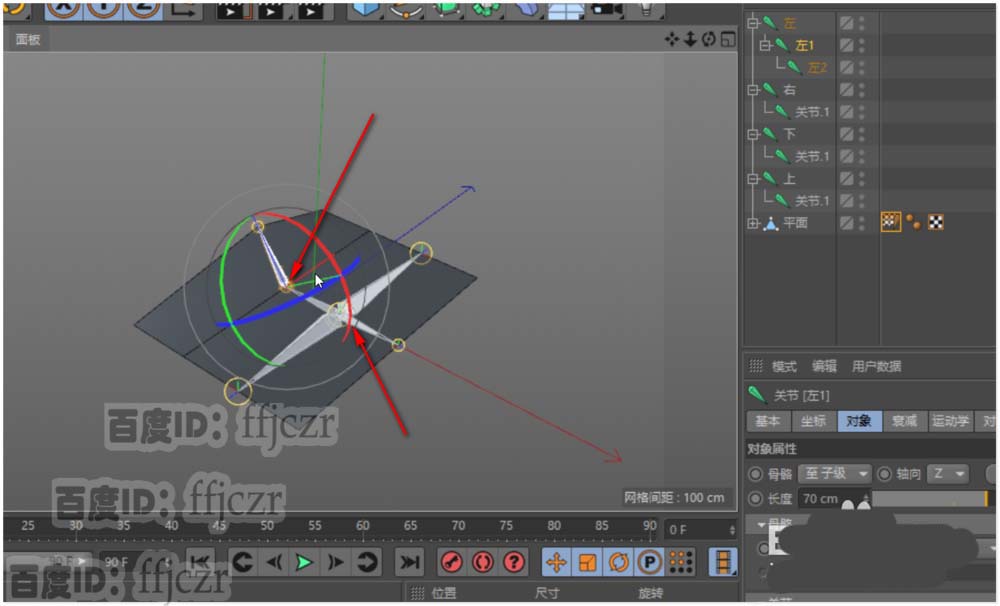Viewport: 1000px width, 606px height.
Task: Click the checkerboard tag on the 平面 row
Action: [936, 222]
